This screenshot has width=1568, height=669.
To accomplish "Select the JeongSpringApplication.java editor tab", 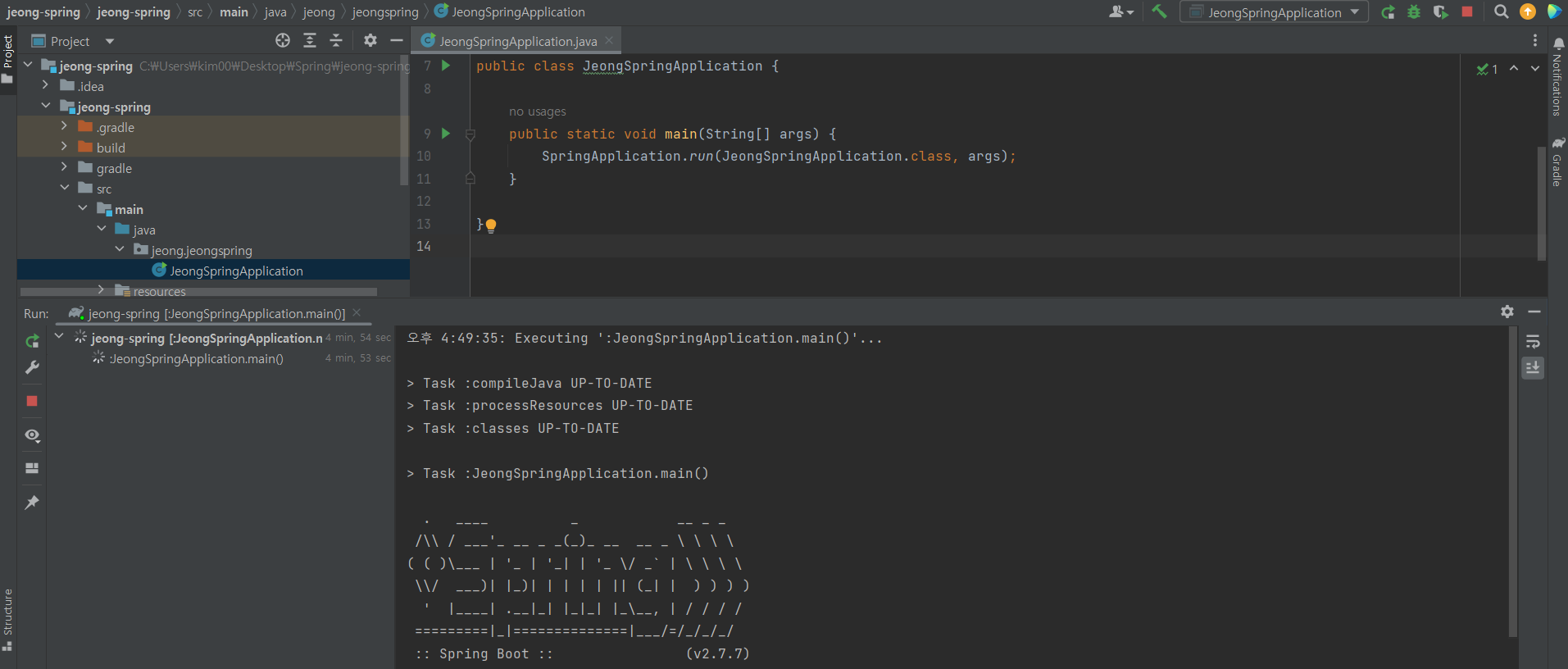I will coord(517,41).
